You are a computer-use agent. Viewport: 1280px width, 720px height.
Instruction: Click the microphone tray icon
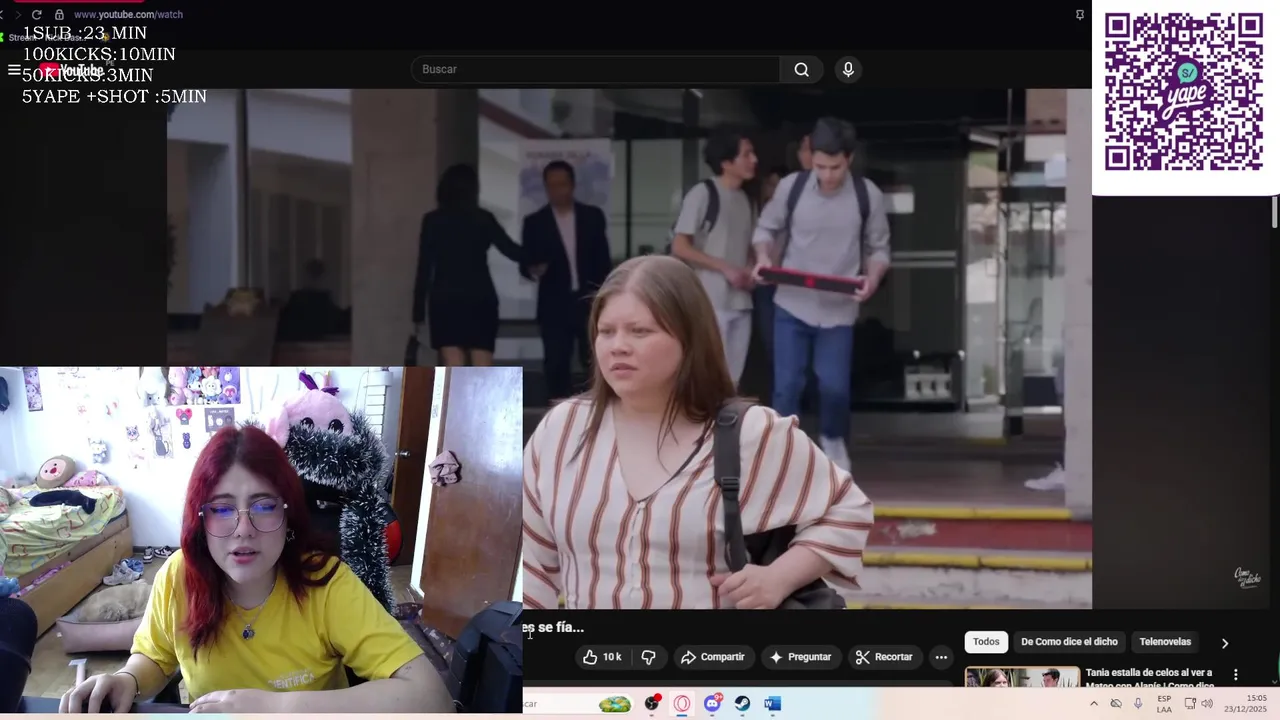[x=1138, y=704]
